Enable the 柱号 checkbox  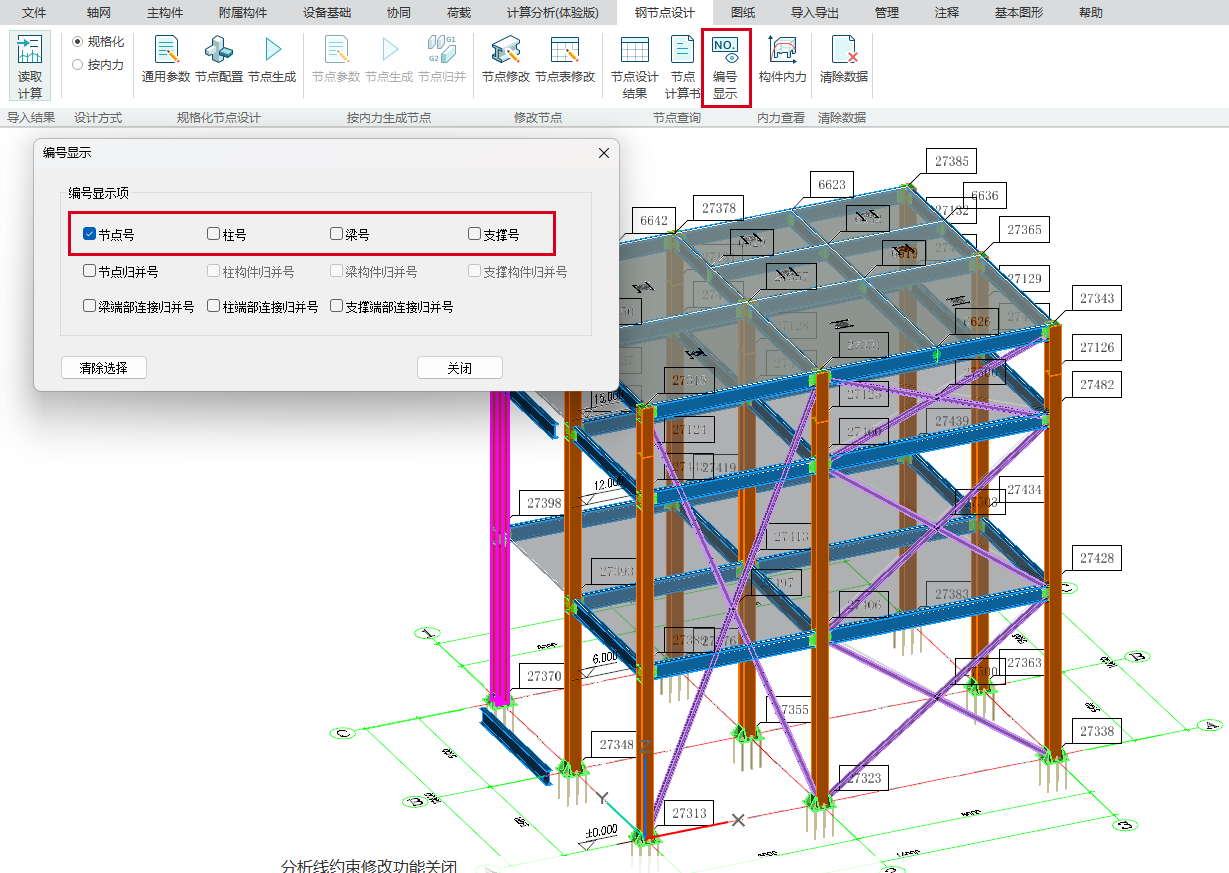click(213, 234)
